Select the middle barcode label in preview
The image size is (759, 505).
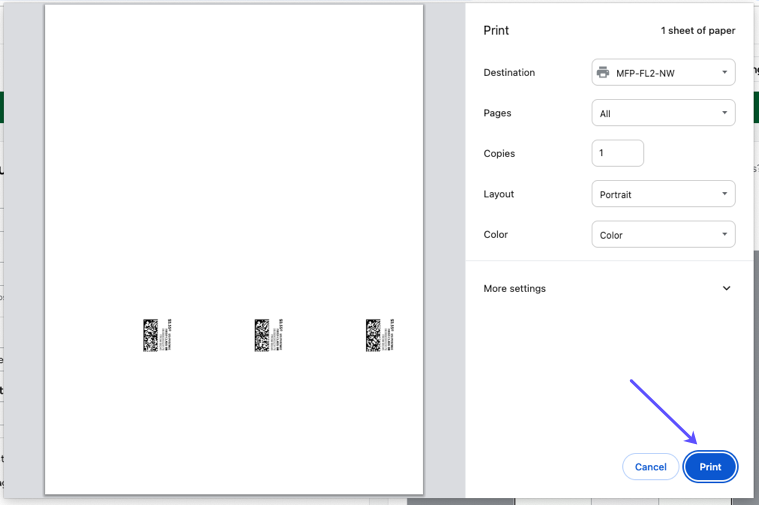(269, 335)
